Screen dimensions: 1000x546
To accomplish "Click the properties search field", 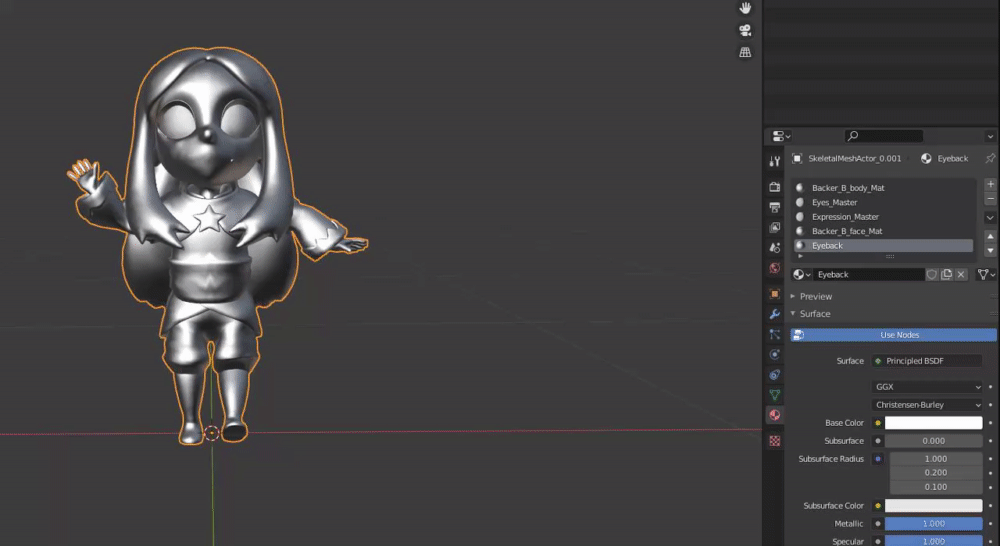I will 884,136.
